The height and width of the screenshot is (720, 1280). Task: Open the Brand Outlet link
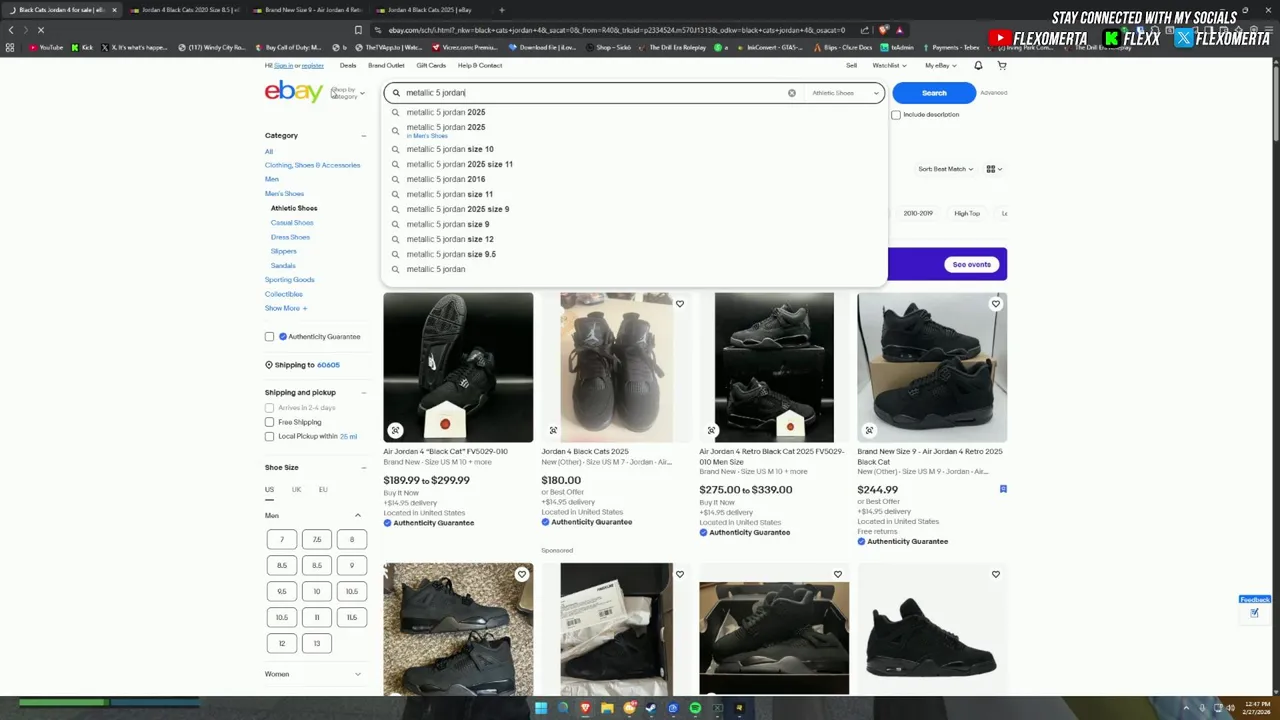[x=386, y=66]
